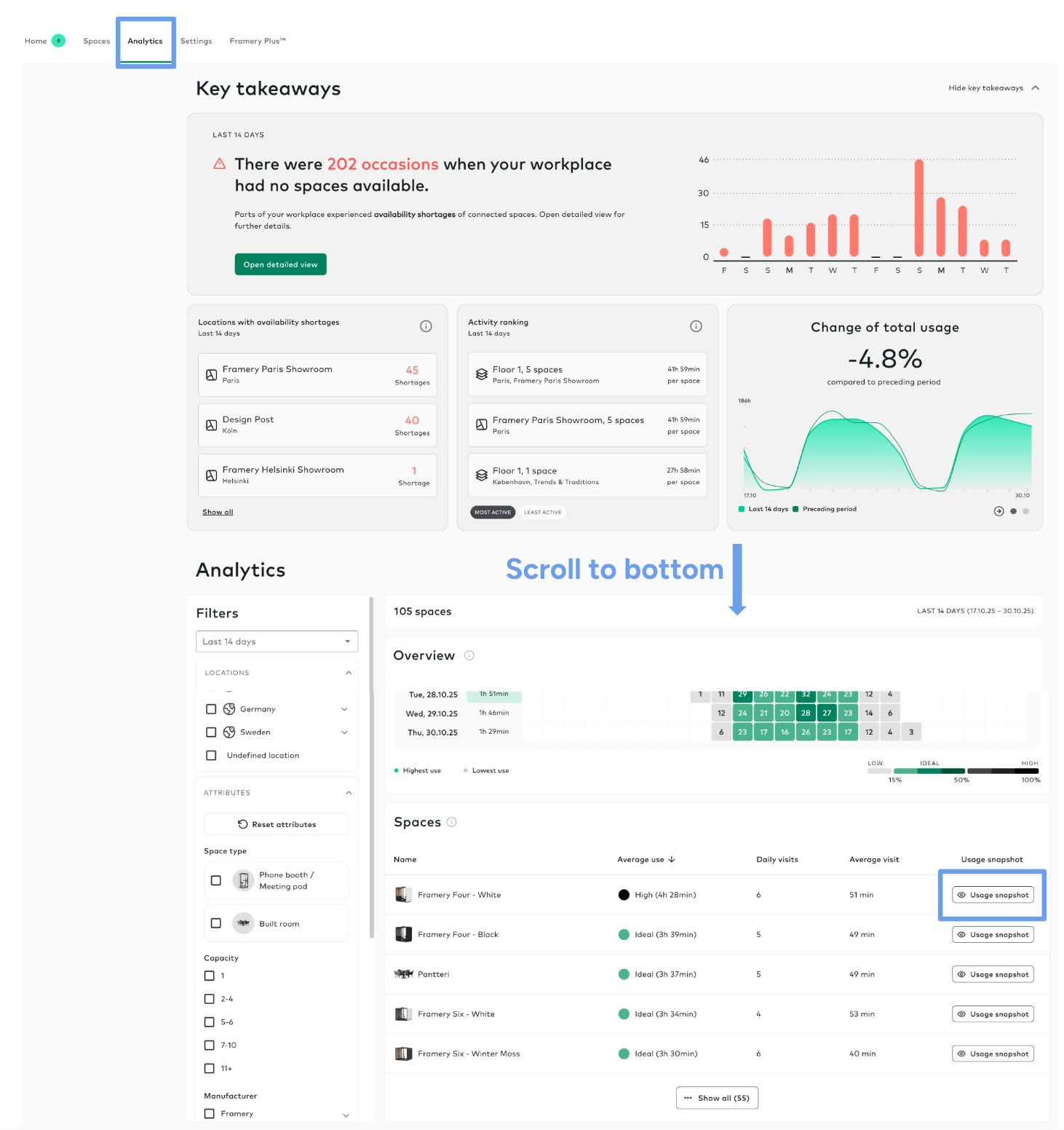
Task: Enable the Phone booth / Meeting pod checkbox
Action: click(x=216, y=880)
